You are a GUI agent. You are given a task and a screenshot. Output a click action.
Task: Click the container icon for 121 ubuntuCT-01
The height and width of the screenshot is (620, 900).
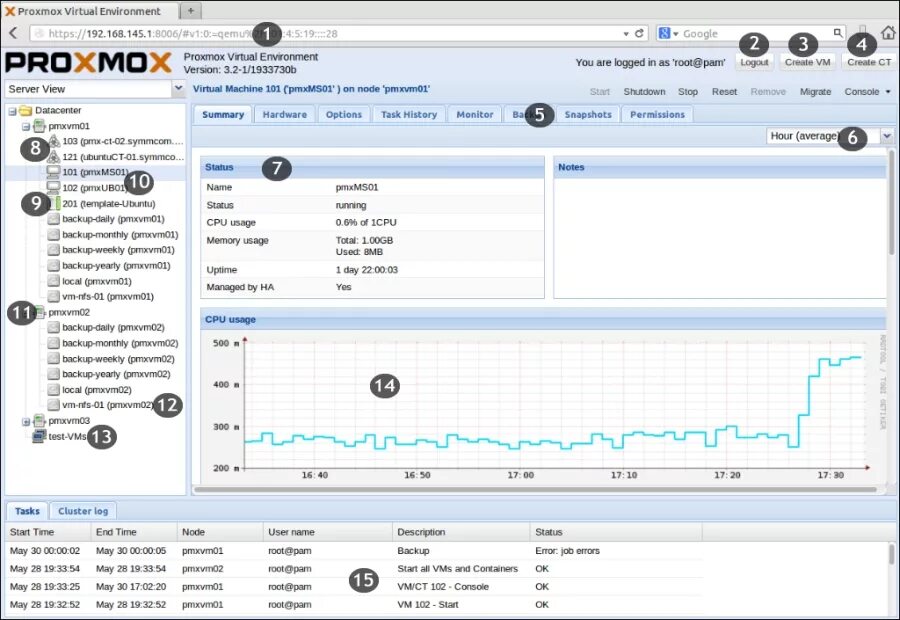53,157
